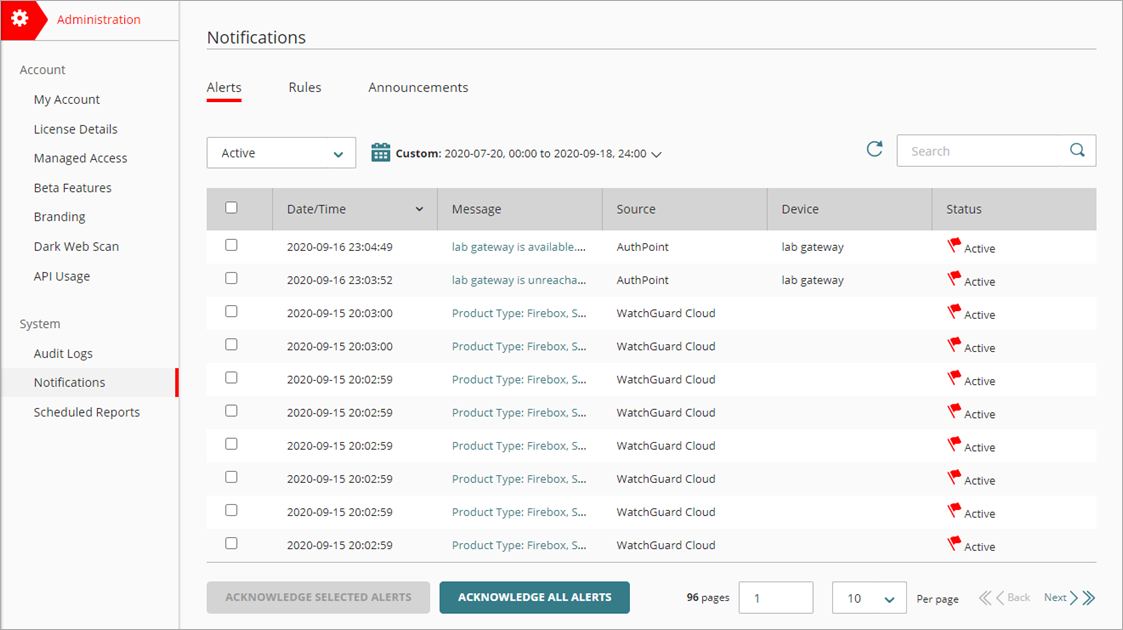
Task: Click ACKNOWLEDGE ALL ALERTS
Action: click(x=534, y=597)
